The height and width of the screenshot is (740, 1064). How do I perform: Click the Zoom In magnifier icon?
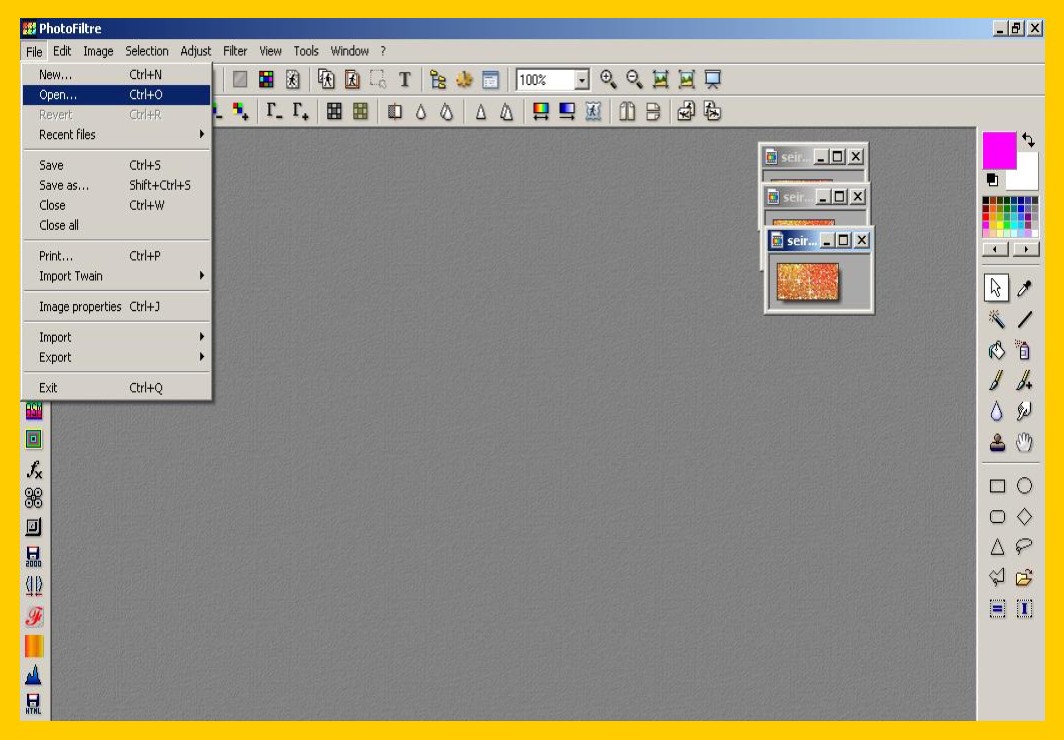[x=608, y=80]
